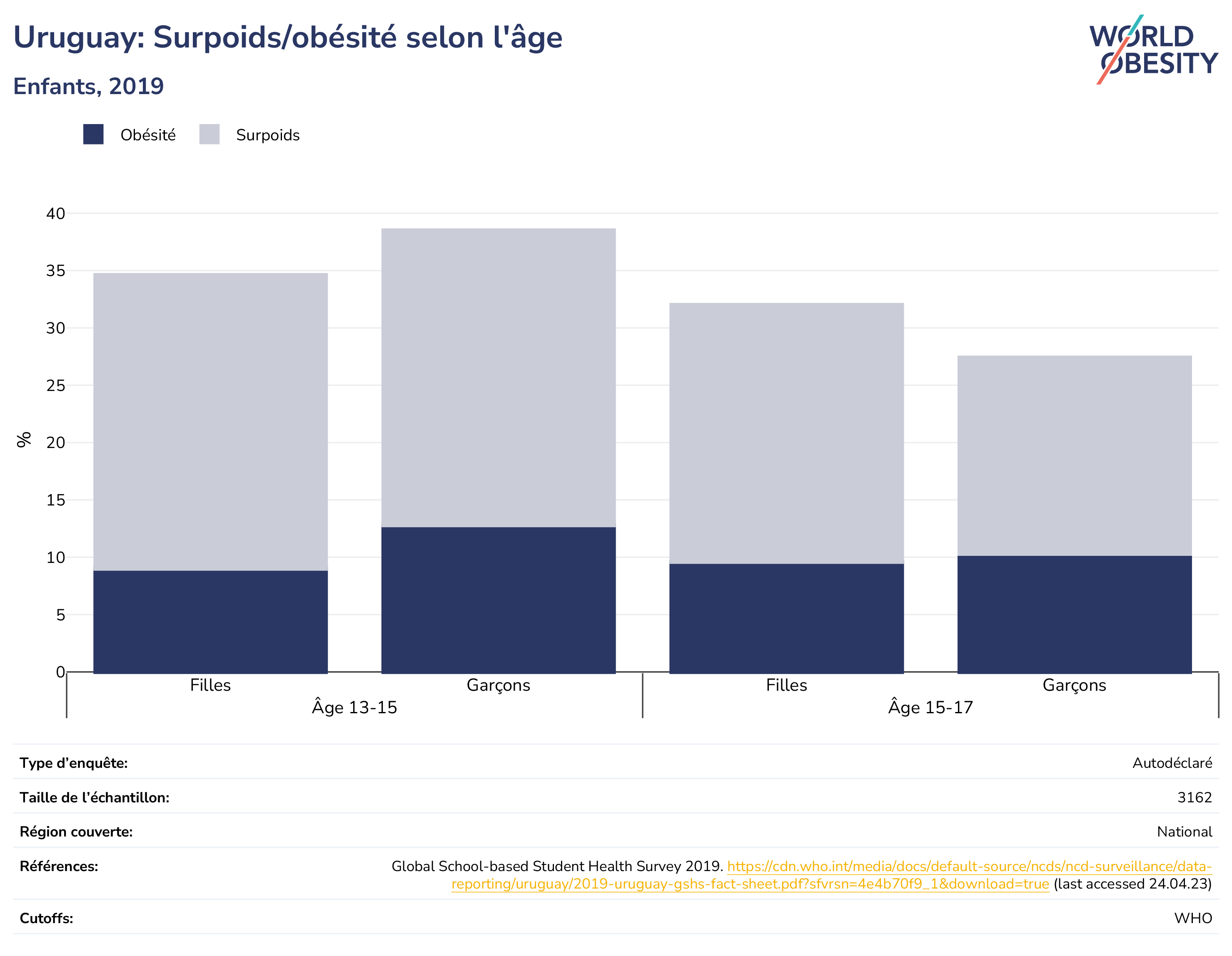Viewport: 1232px width, 956px height.
Task: Click the grey Surpoids legend swatch
Action: tap(209, 134)
